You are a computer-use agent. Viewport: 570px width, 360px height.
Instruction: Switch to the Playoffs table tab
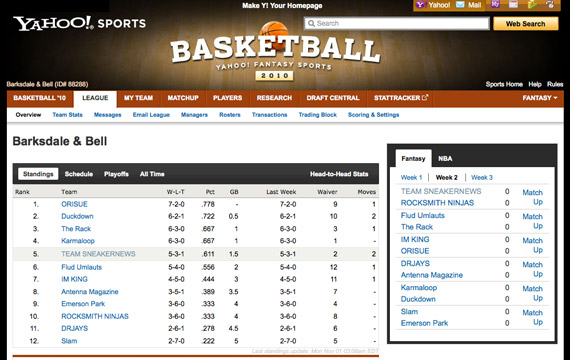pos(116,174)
